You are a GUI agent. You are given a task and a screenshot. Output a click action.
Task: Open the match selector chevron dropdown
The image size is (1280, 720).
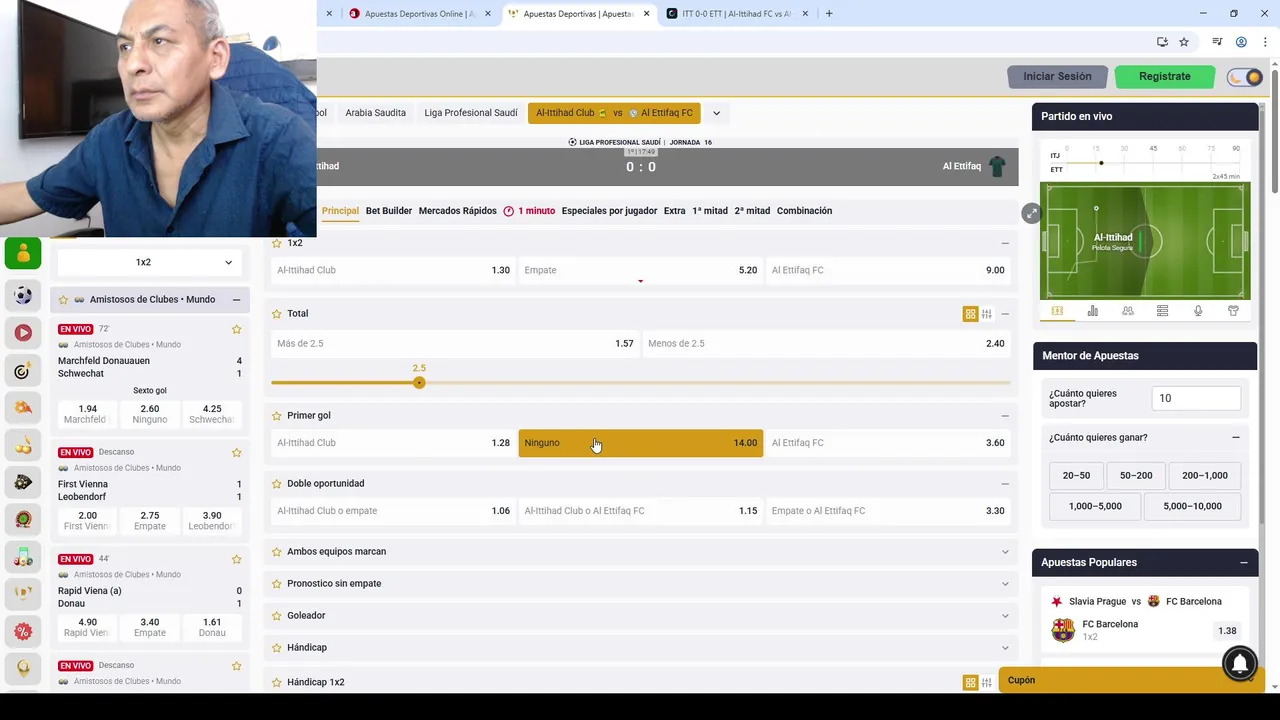pos(716,113)
